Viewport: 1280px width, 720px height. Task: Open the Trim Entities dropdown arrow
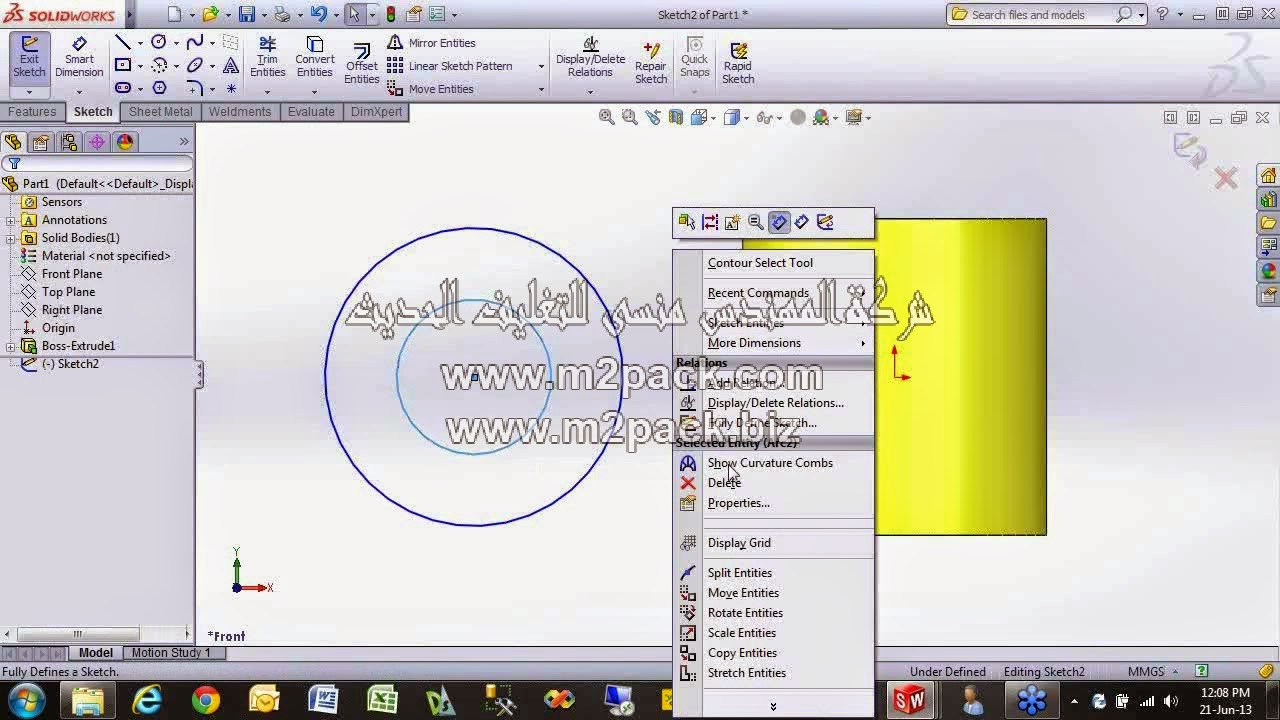pyautogui.click(x=267, y=91)
